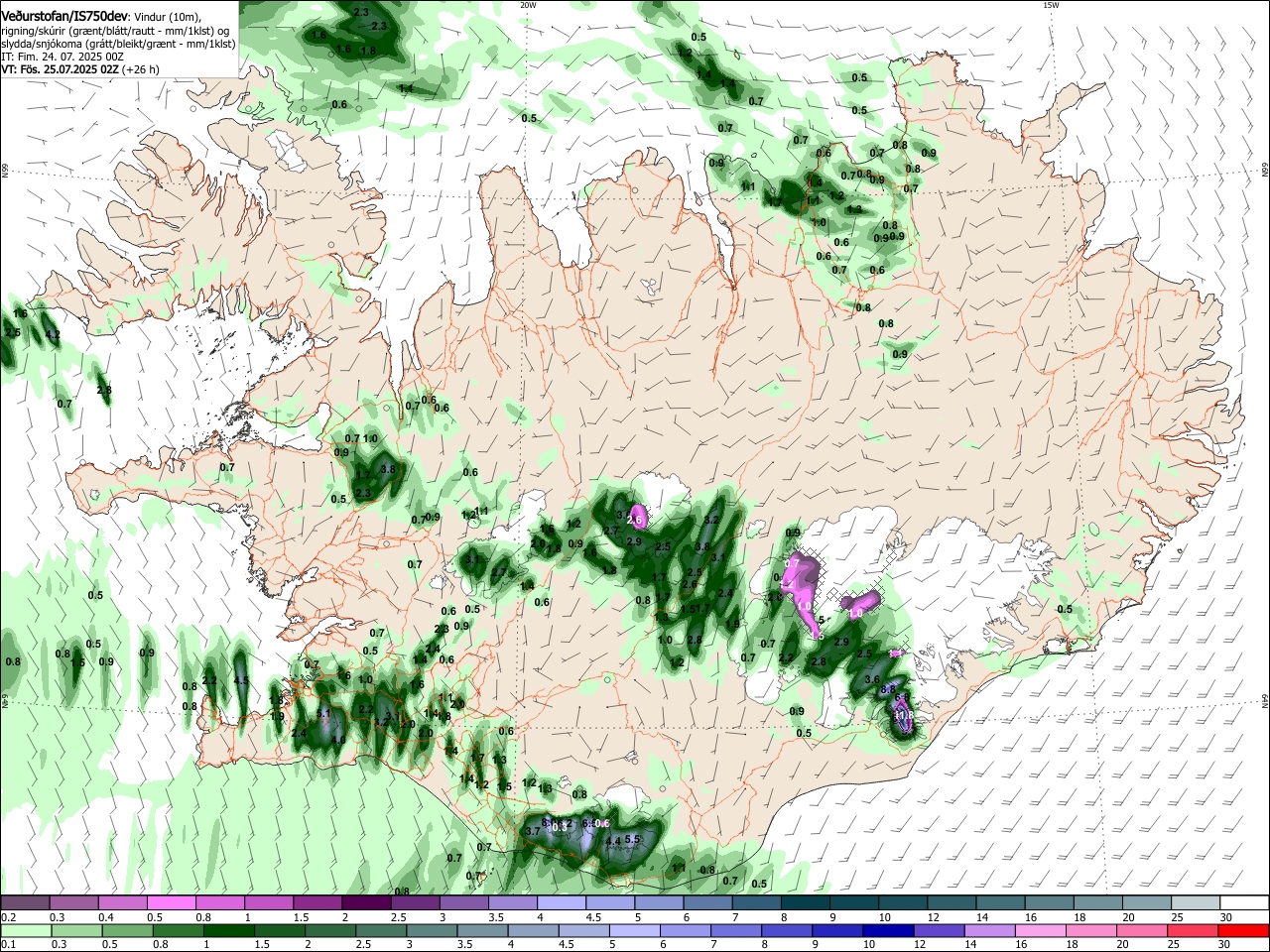This screenshot has height=952, width=1270.
Task: Click the 4.2 value off the west coast
Action: 54,335
